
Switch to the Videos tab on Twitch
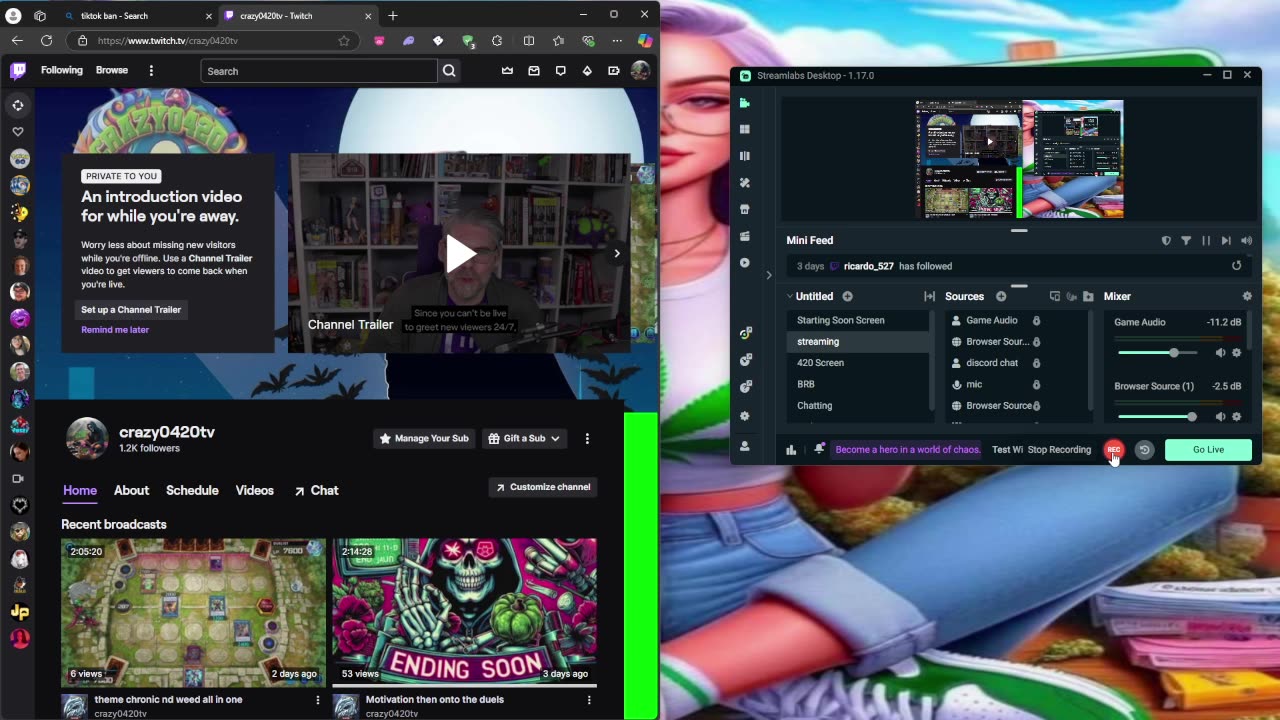pyautogui.click(x=254, y=490)
